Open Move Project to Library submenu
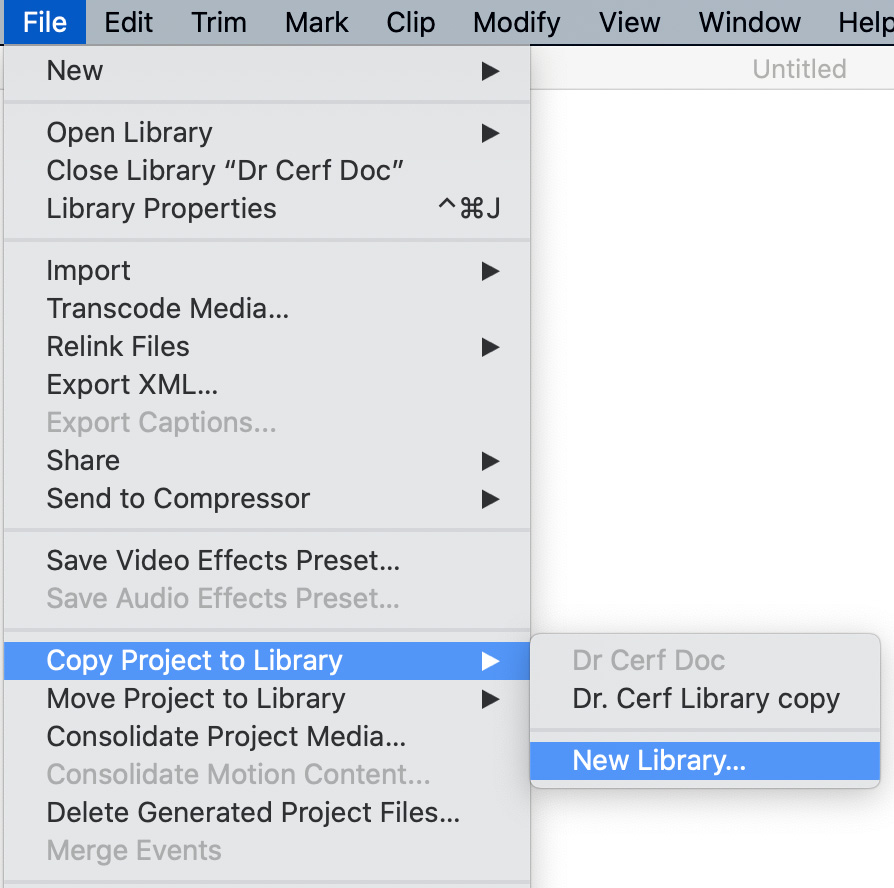The width and height of the screenshot is (894, 888). (267, 699)
